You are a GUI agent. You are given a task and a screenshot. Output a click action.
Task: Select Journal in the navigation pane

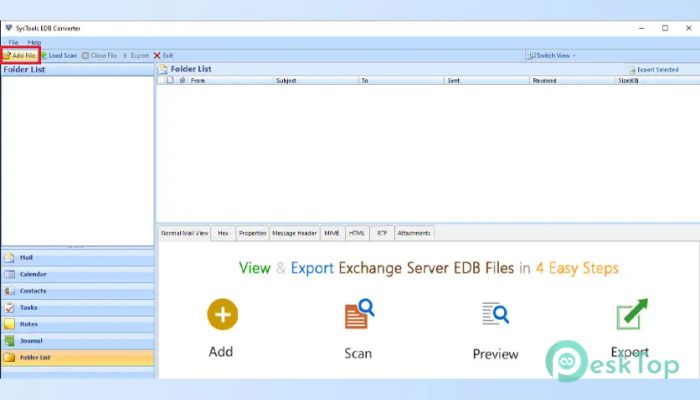[78, 341]
